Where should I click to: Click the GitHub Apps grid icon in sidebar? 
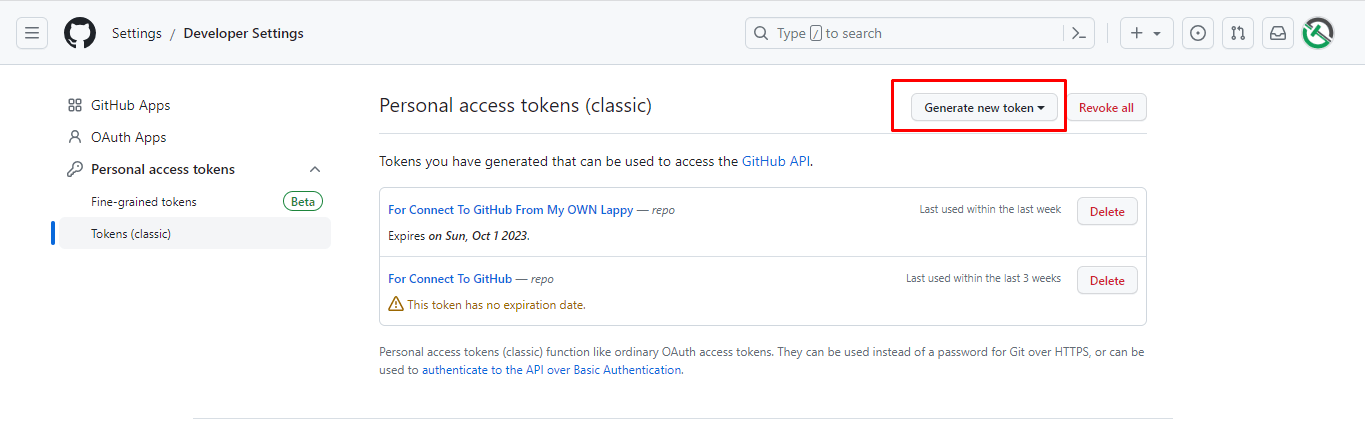pos(75,105)
